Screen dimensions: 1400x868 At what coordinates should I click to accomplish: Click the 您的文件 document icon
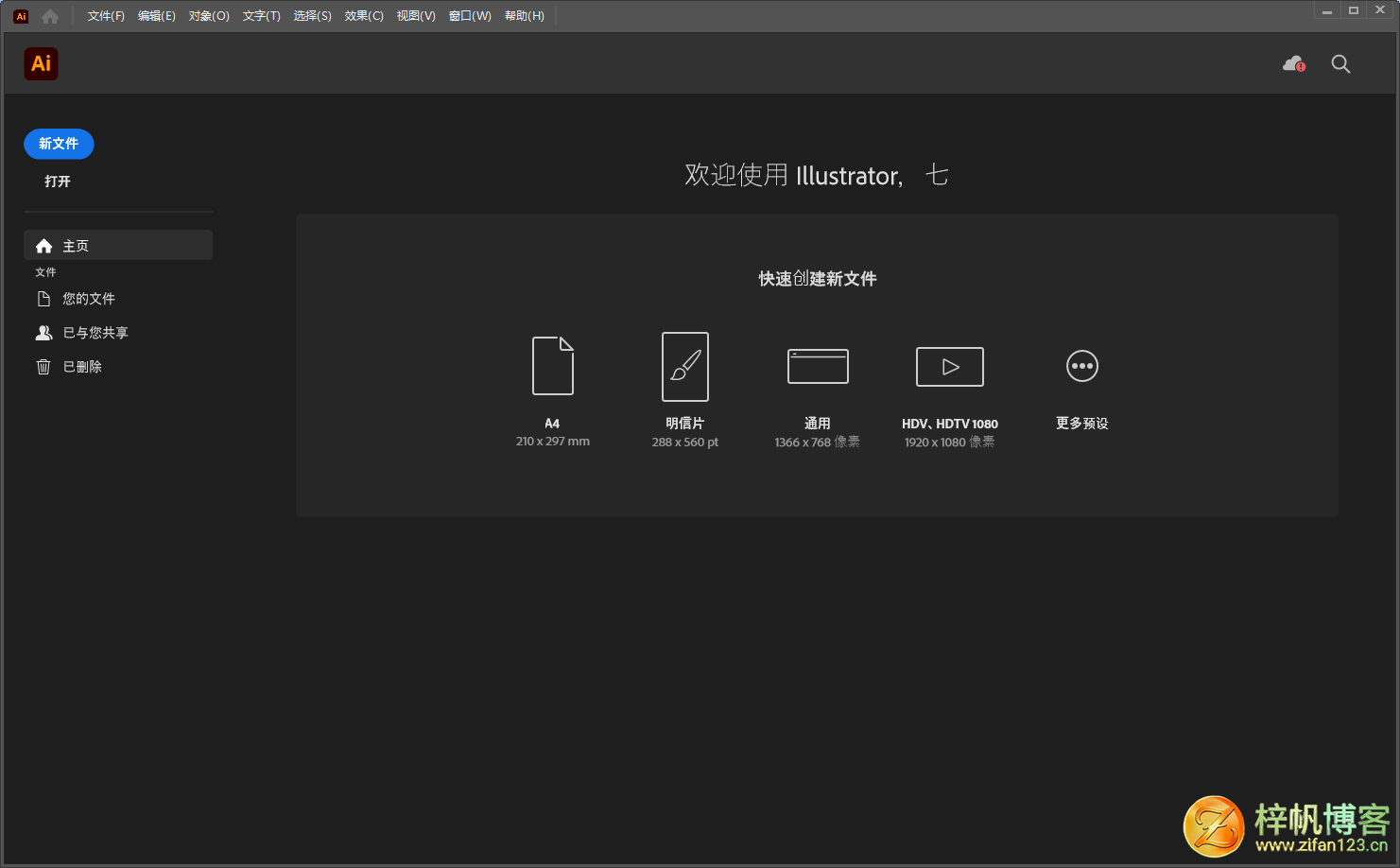click(x=43, y=299)
